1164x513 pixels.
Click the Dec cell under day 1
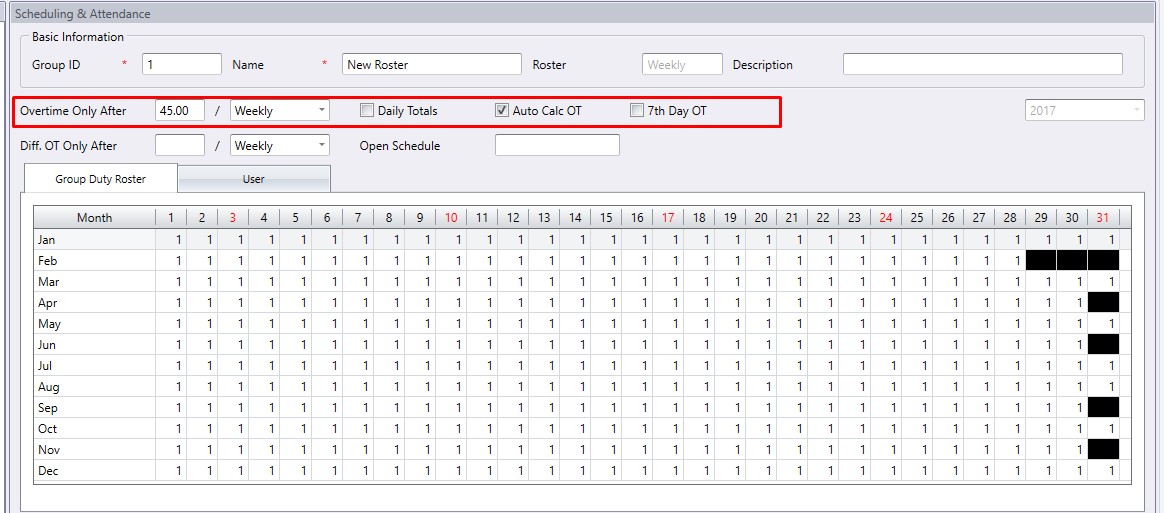pyautogui.click(x=171, y=471)
